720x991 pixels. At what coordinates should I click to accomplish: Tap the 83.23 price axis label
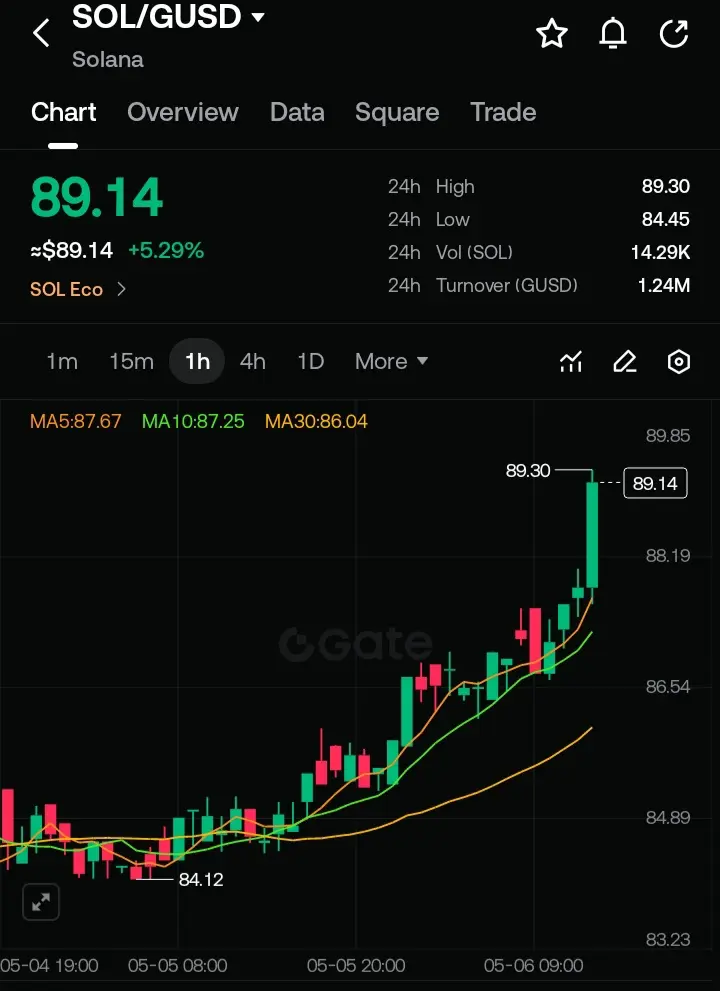click(668, 940)
